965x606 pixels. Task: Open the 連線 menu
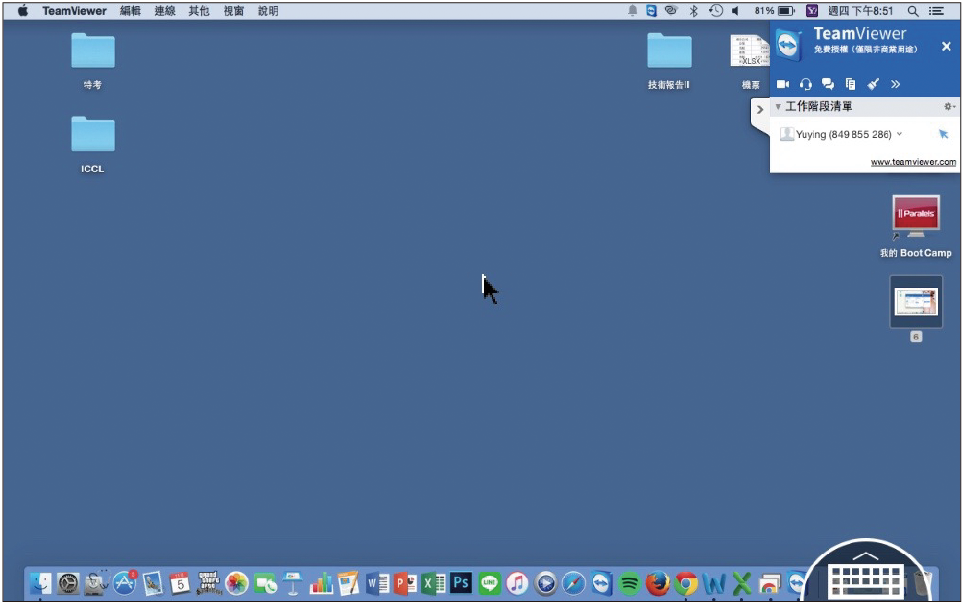click(164, 11)
